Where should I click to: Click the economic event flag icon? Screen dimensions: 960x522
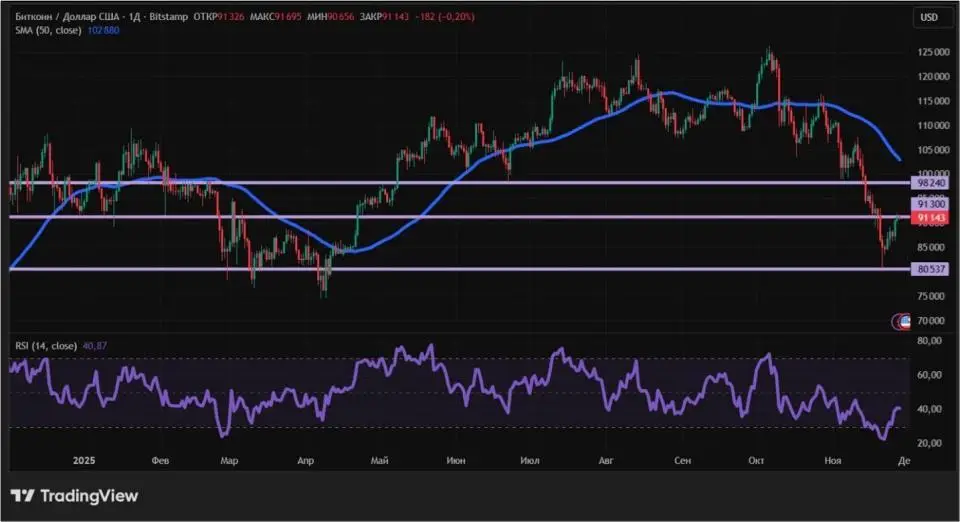pos(900,321)
